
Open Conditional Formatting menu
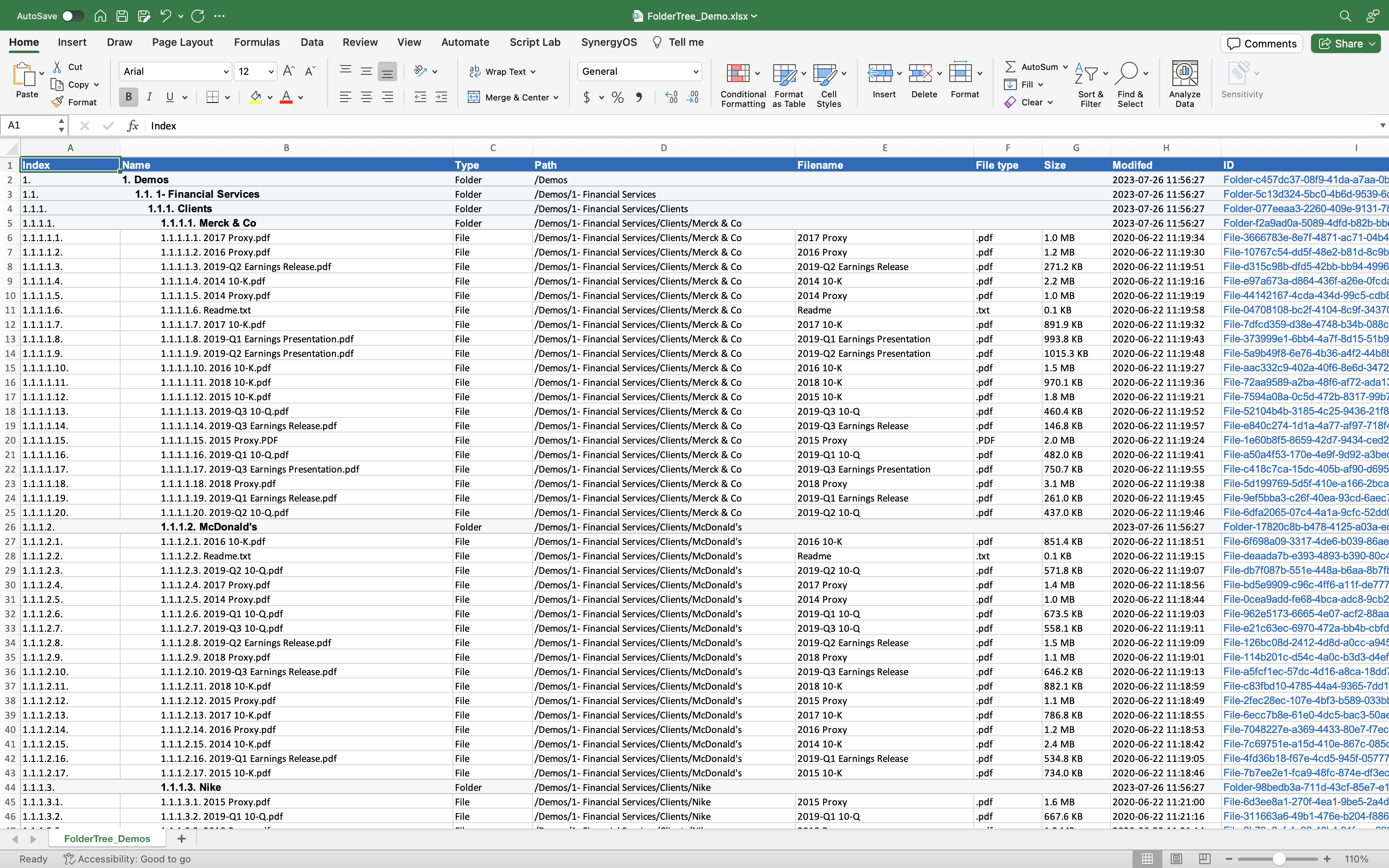pyautogui.click(x=743, y=85)
